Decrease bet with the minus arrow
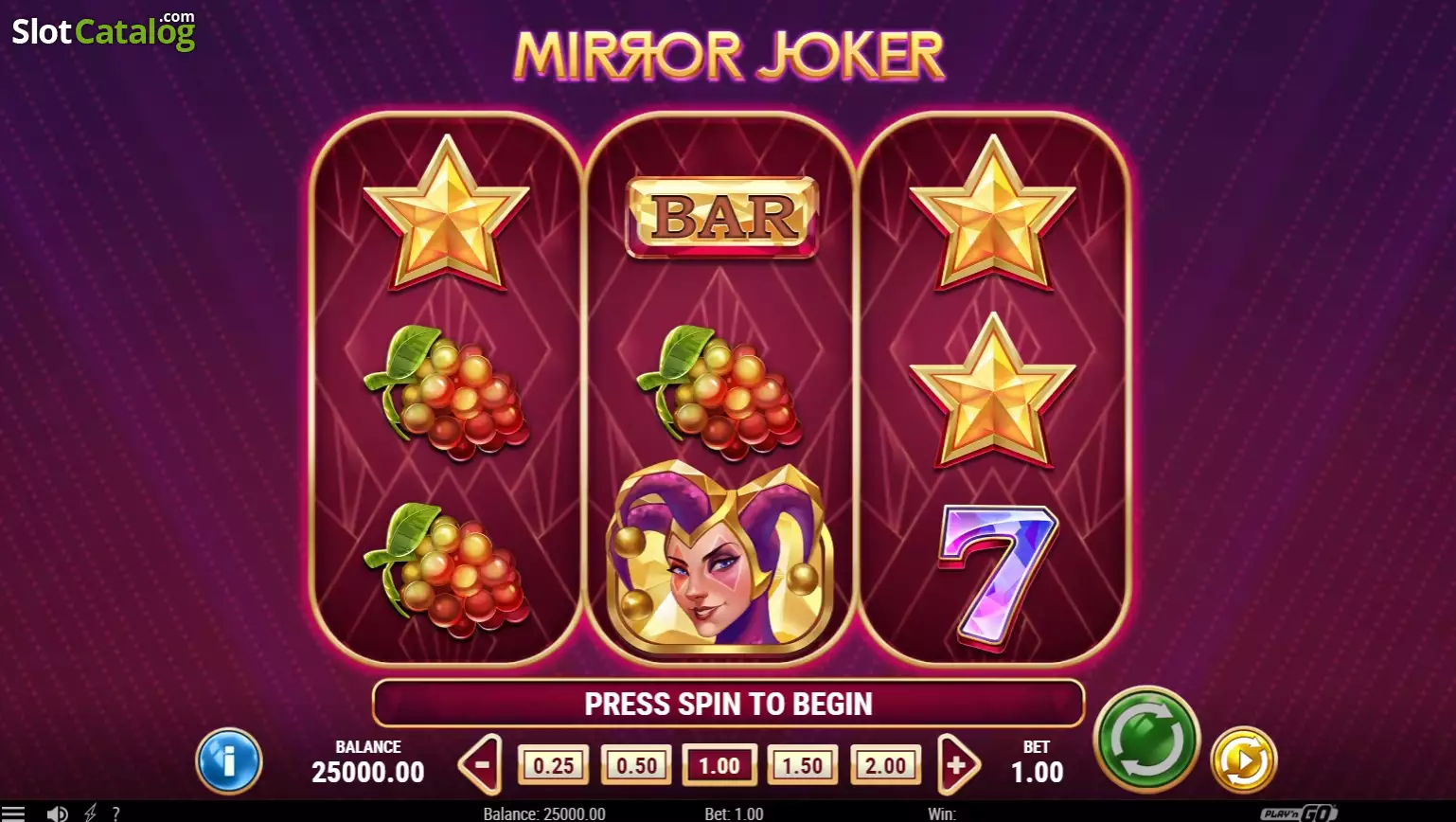The image size is (1456, 822). (480, 764)
